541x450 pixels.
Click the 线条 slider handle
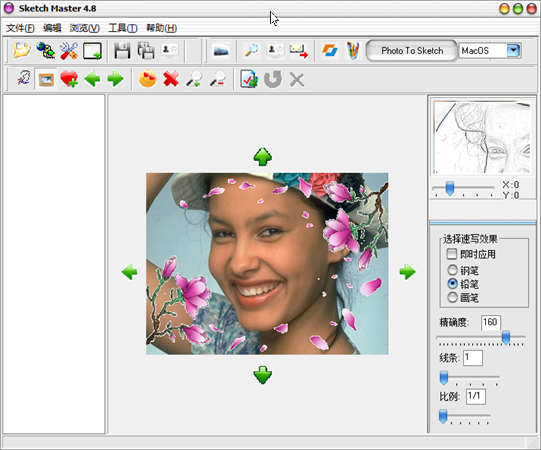[x=444, y=378]
